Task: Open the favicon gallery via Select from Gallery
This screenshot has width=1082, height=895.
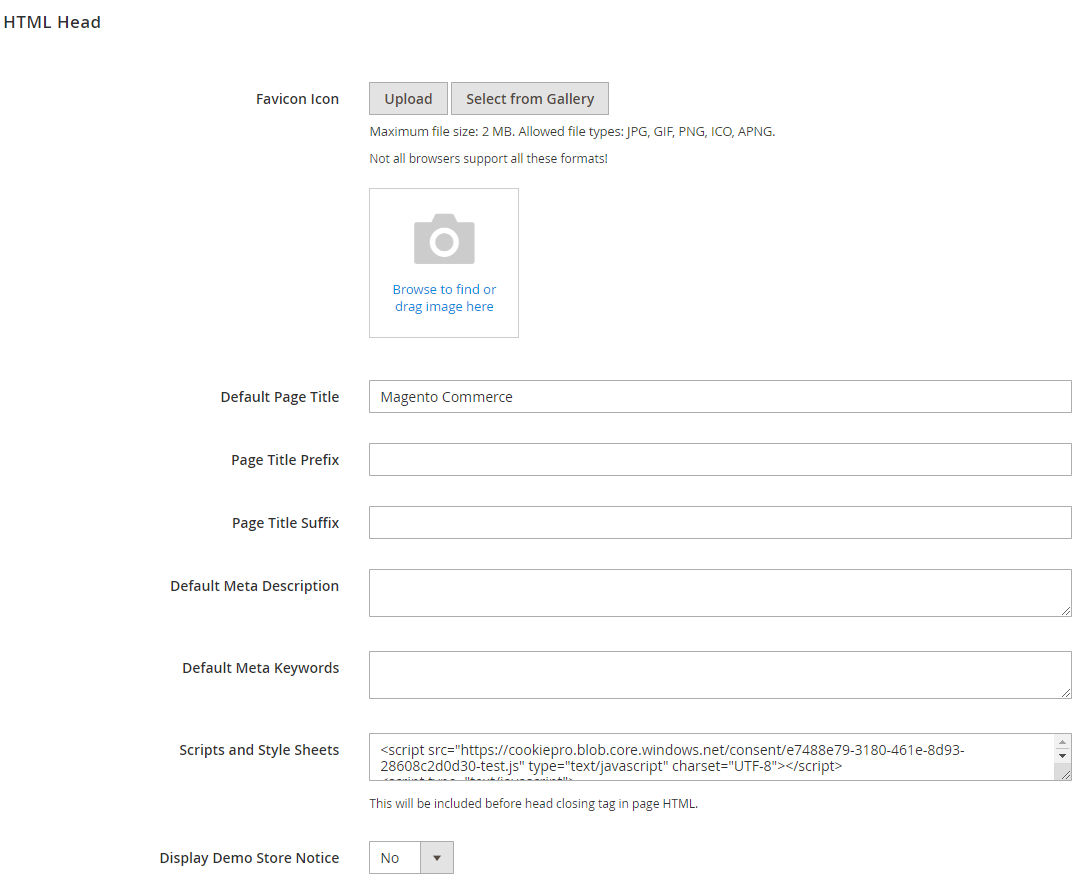Action: tap(530, 98)
